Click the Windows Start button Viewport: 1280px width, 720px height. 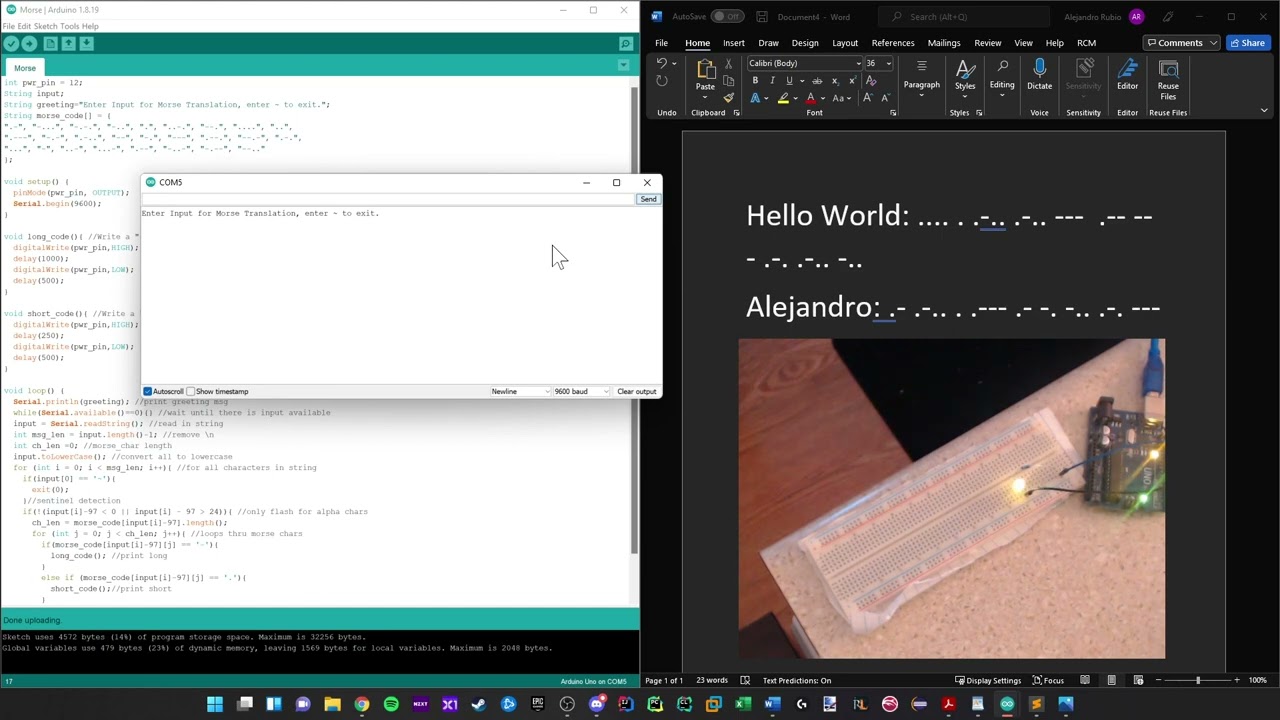[215, 705]
